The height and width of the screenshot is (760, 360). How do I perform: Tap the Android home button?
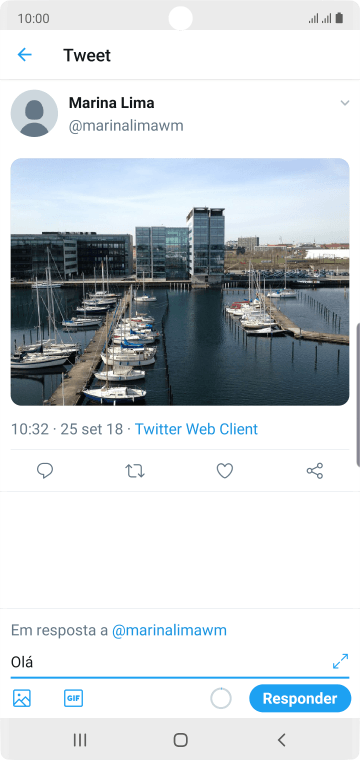(x=180, y=740)
